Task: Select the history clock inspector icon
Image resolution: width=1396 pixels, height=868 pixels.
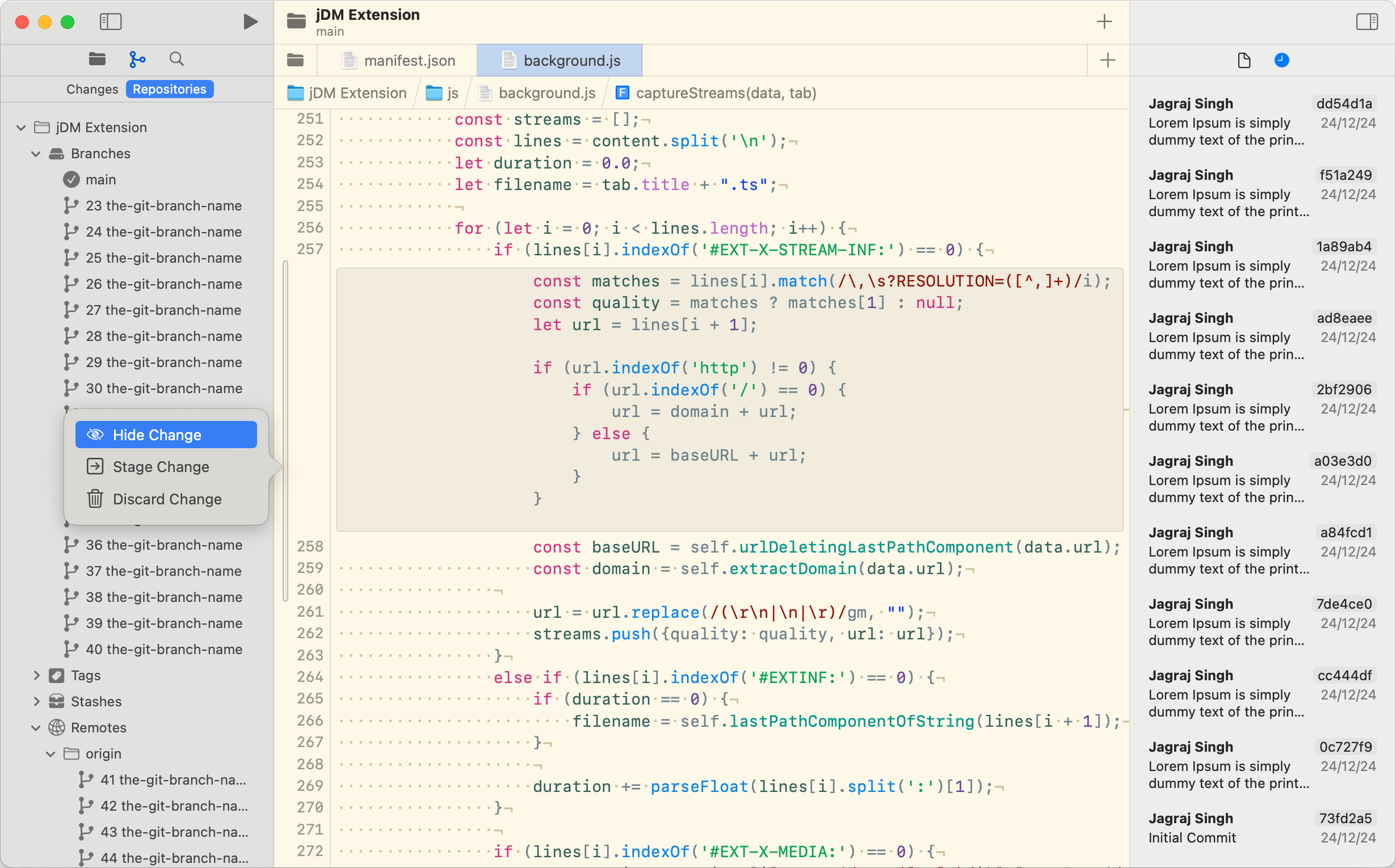Action: pyautogui.click(x=1281, y=60)
